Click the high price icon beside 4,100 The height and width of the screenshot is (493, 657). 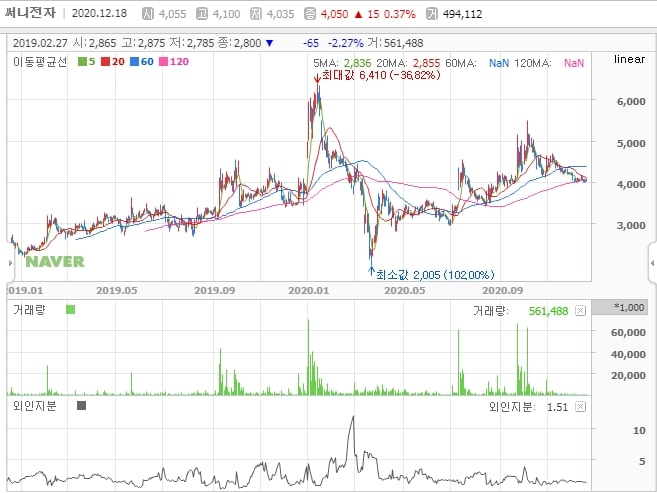(202, 14)
